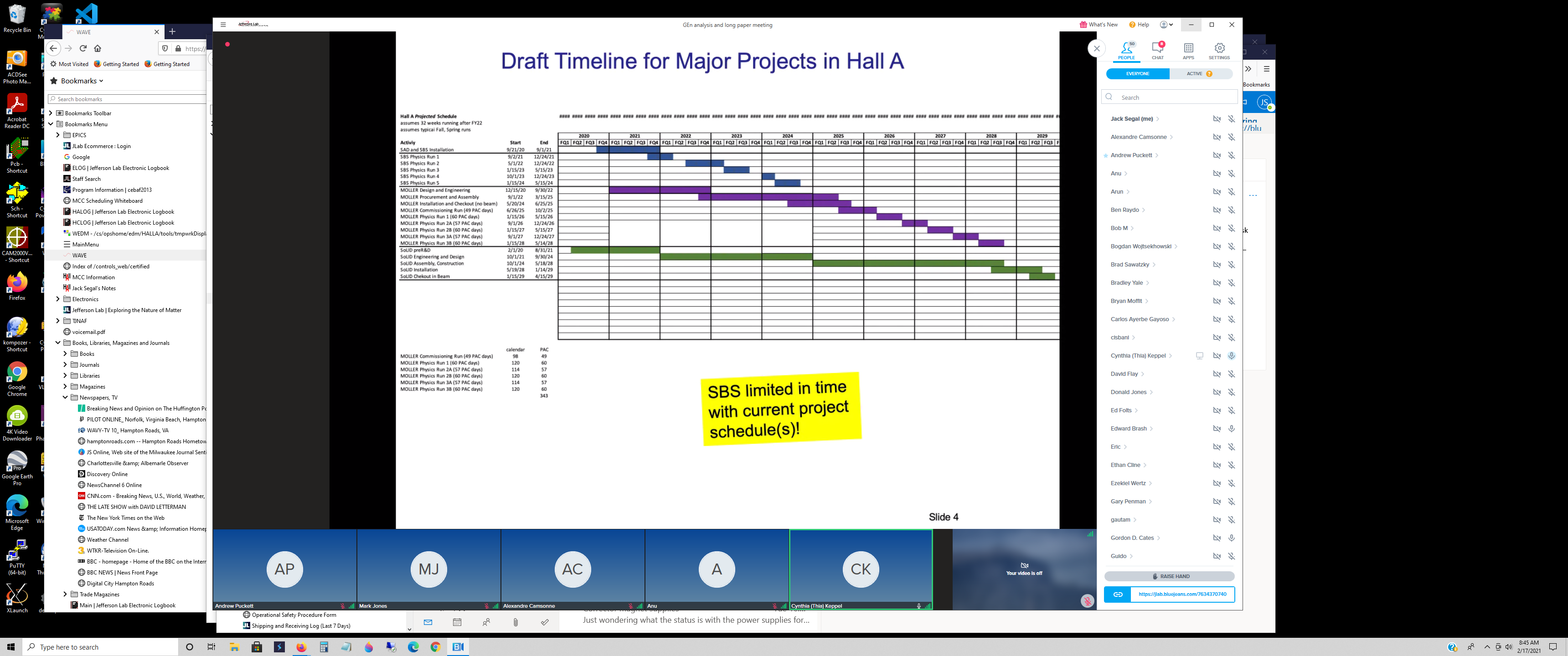
Task: Click the taskbar search box
Action: point(100,647)
